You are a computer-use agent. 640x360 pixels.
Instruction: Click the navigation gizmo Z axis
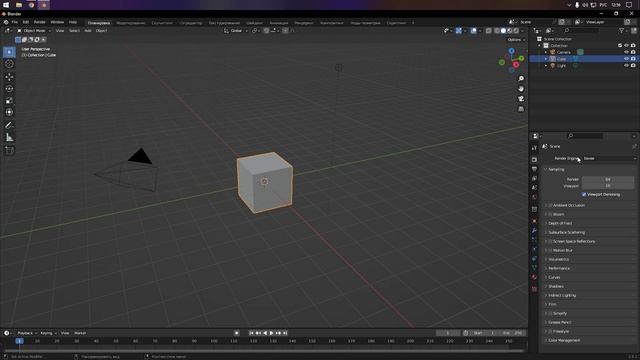pyautogui.click(x=511, y=51)
